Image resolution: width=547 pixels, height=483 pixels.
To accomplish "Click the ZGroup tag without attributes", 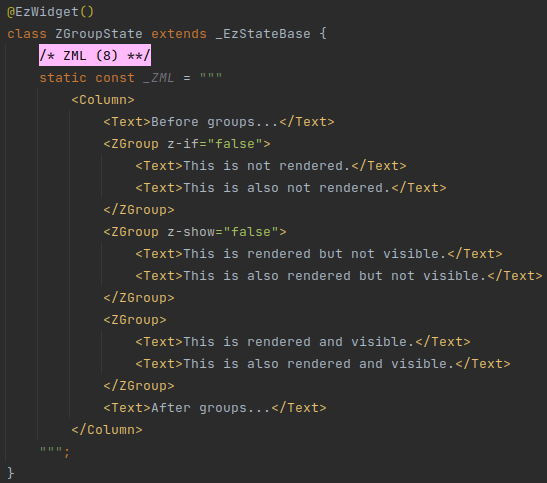I will coord(135,319).
